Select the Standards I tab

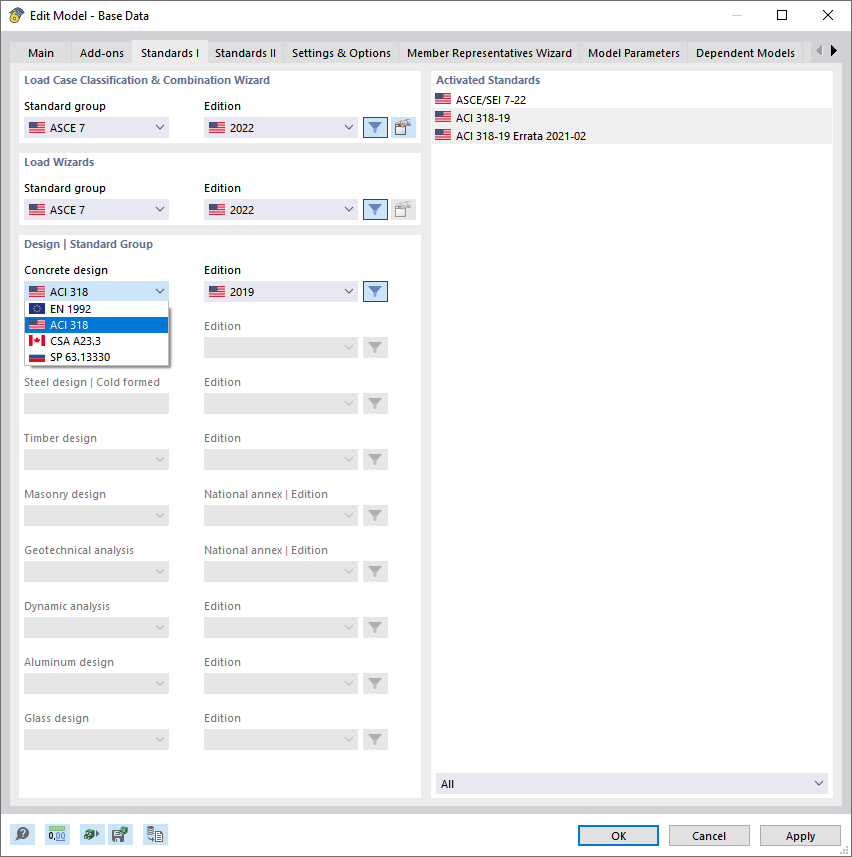click(170, 53)
